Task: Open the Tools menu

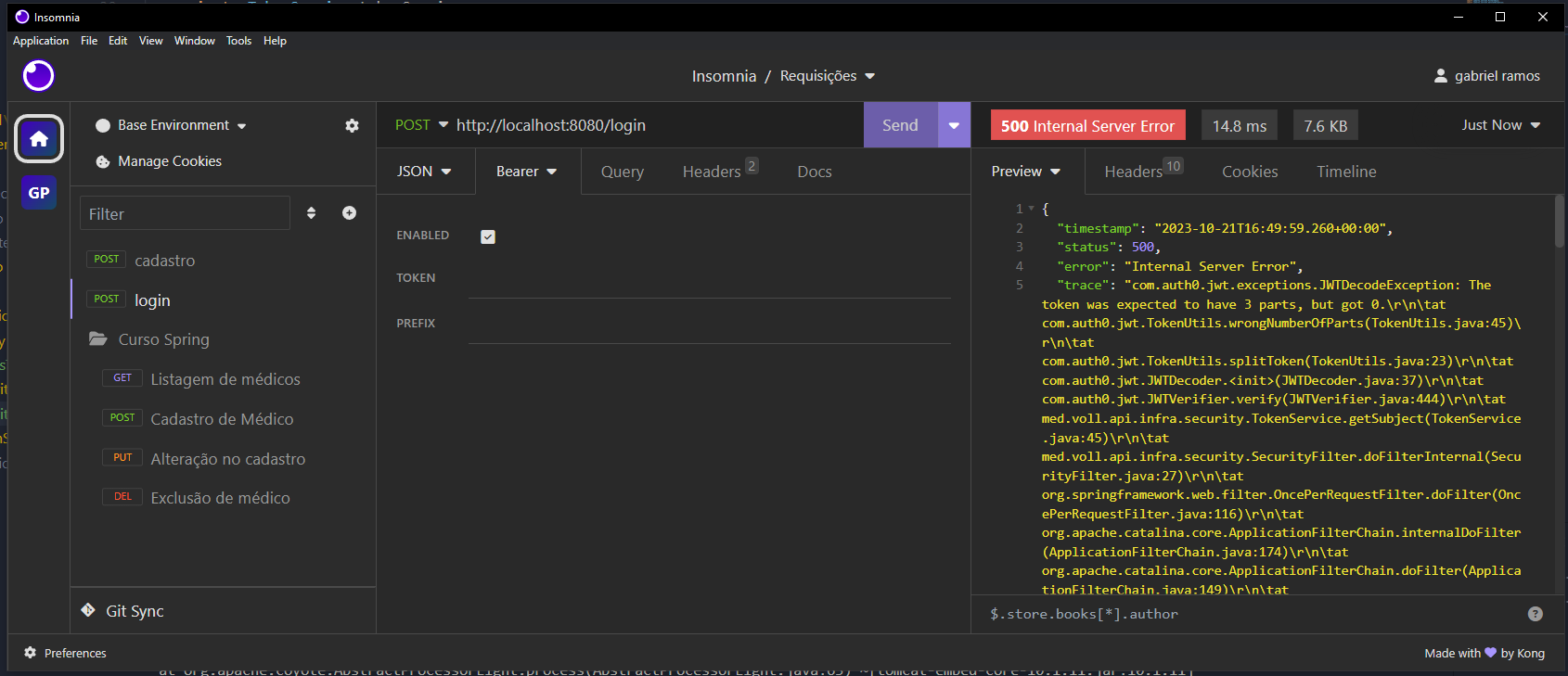Action: (238, 41)
